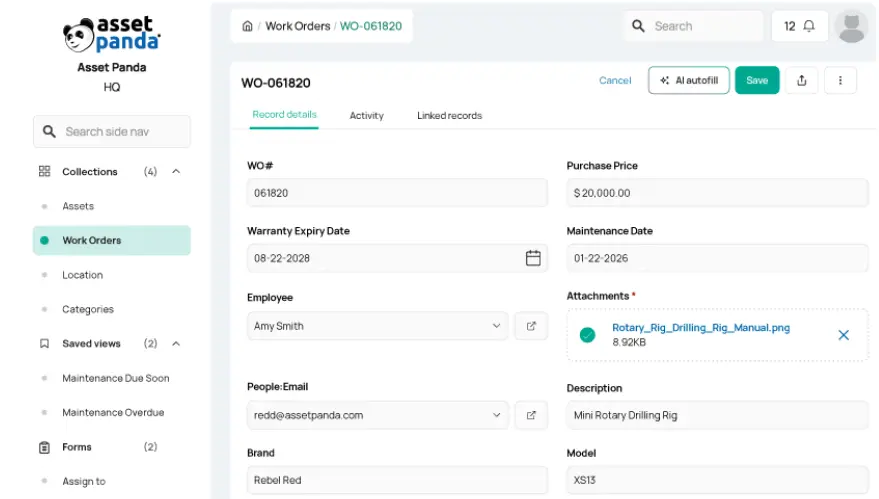Click the Save button

click(x=757, y=81)
